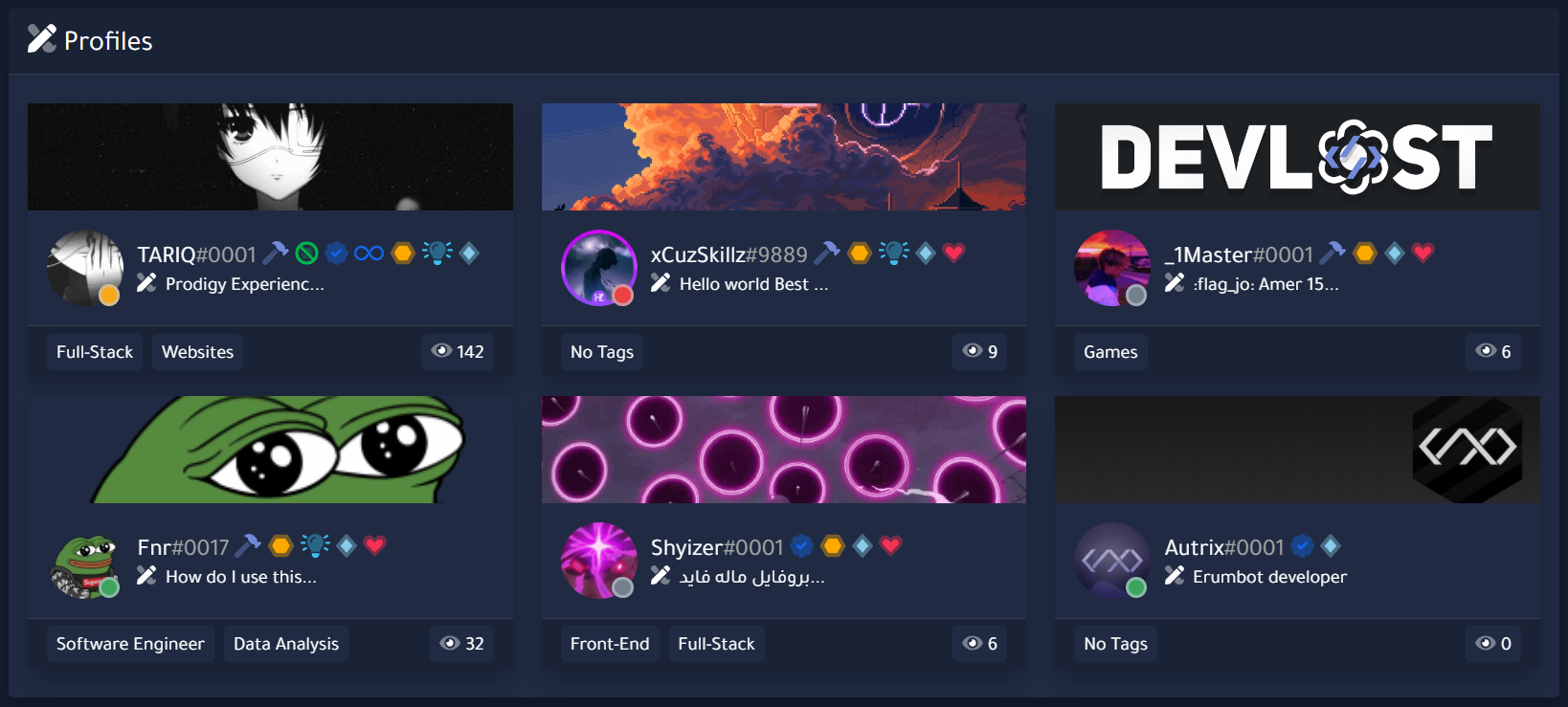Click the blue infinity badge on TARIQ's profile

coord(369,254)
